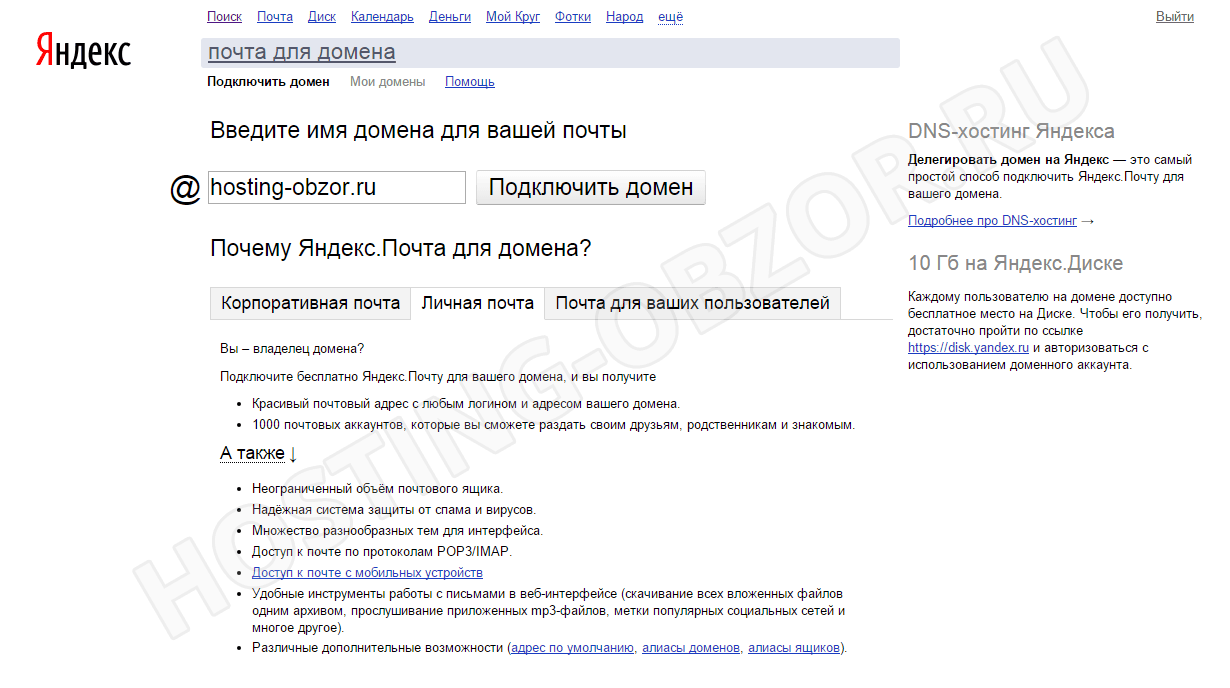The height and width of the screenshot is (688, 1230).
Task: Click Множество разнообразных тем для интерфейса line
Action: (x=397, y=531)
